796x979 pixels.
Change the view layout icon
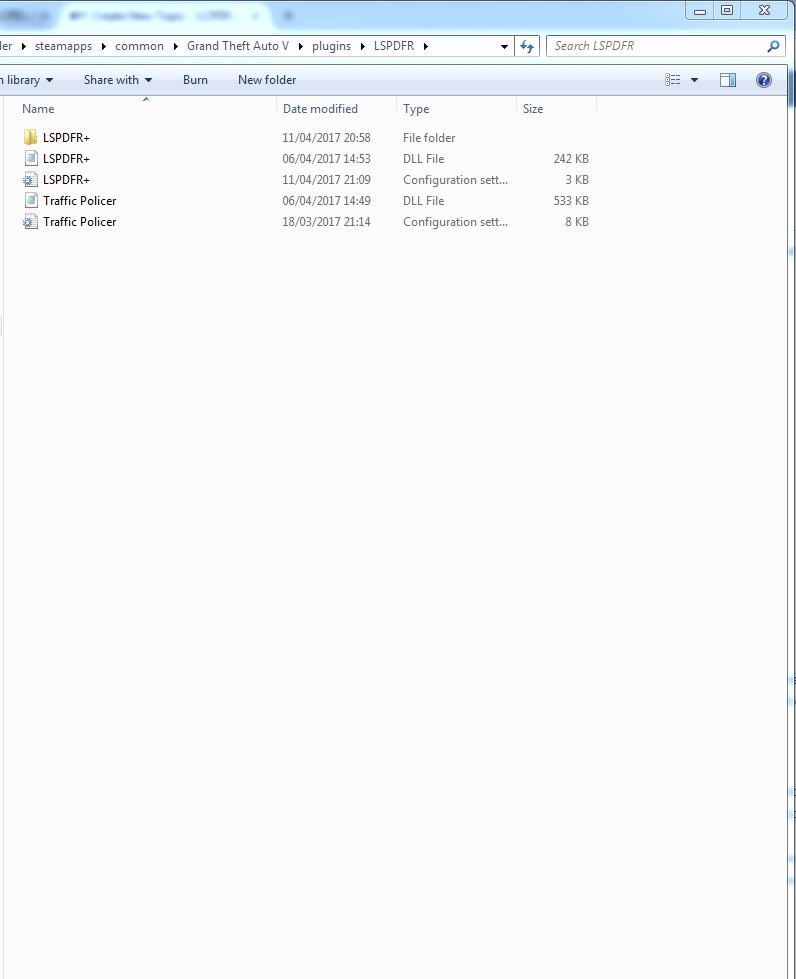[672, 80]
